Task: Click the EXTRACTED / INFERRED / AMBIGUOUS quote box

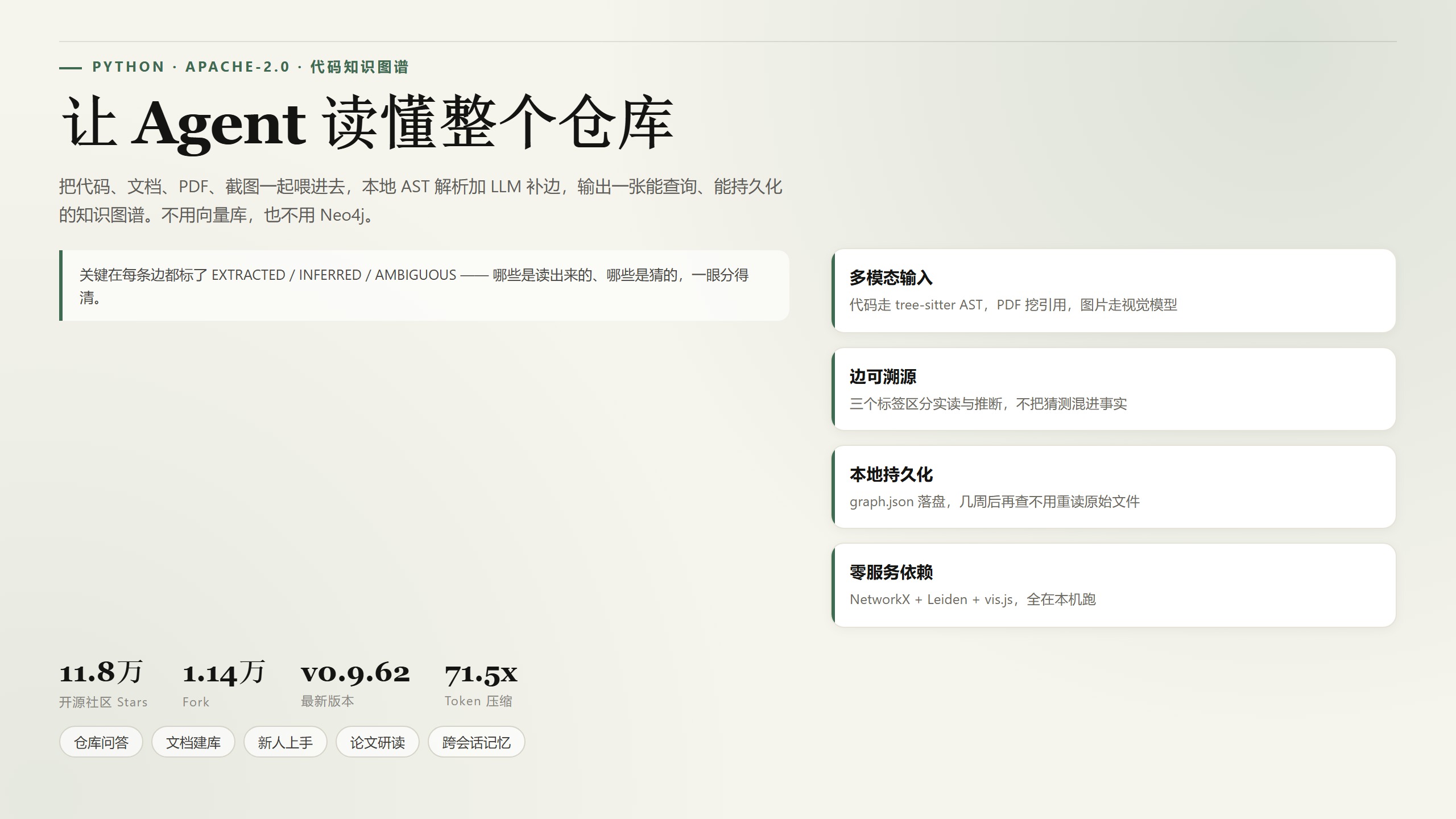Action: [x=424, y=286]
